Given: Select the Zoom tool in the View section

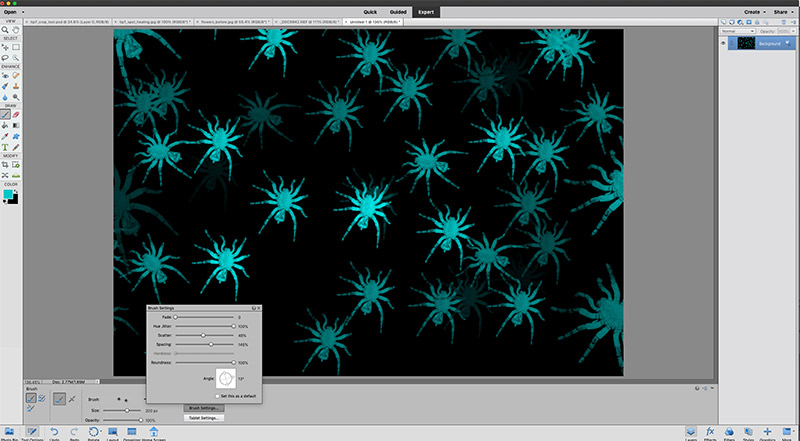Looking at the screenshot, I should click(5, 30).
